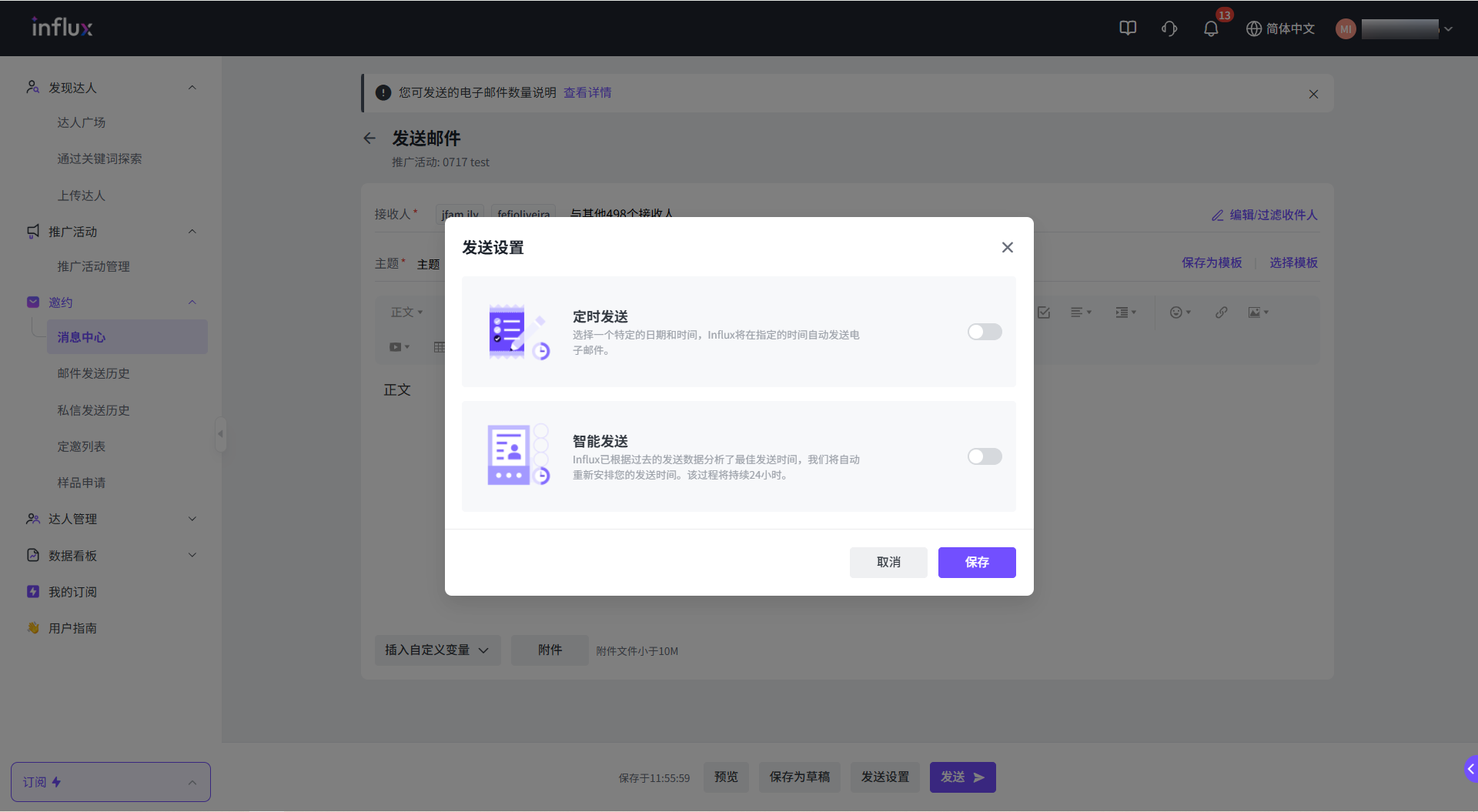Click the 保存 button in dialog

pyautogui.click(x=976, y=562)
